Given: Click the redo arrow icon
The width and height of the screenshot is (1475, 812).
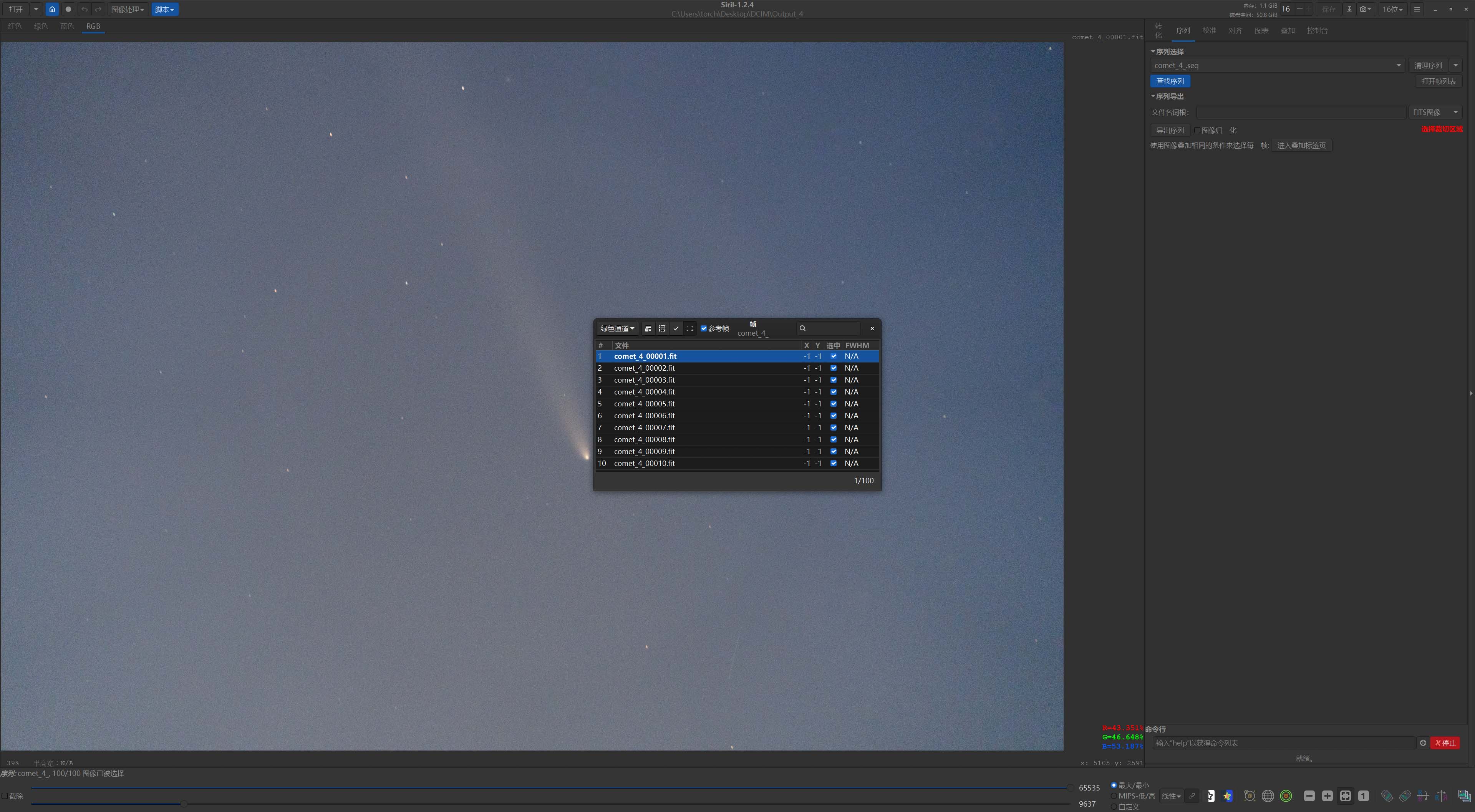Looking at the screenshot, I should click(98, 9).
